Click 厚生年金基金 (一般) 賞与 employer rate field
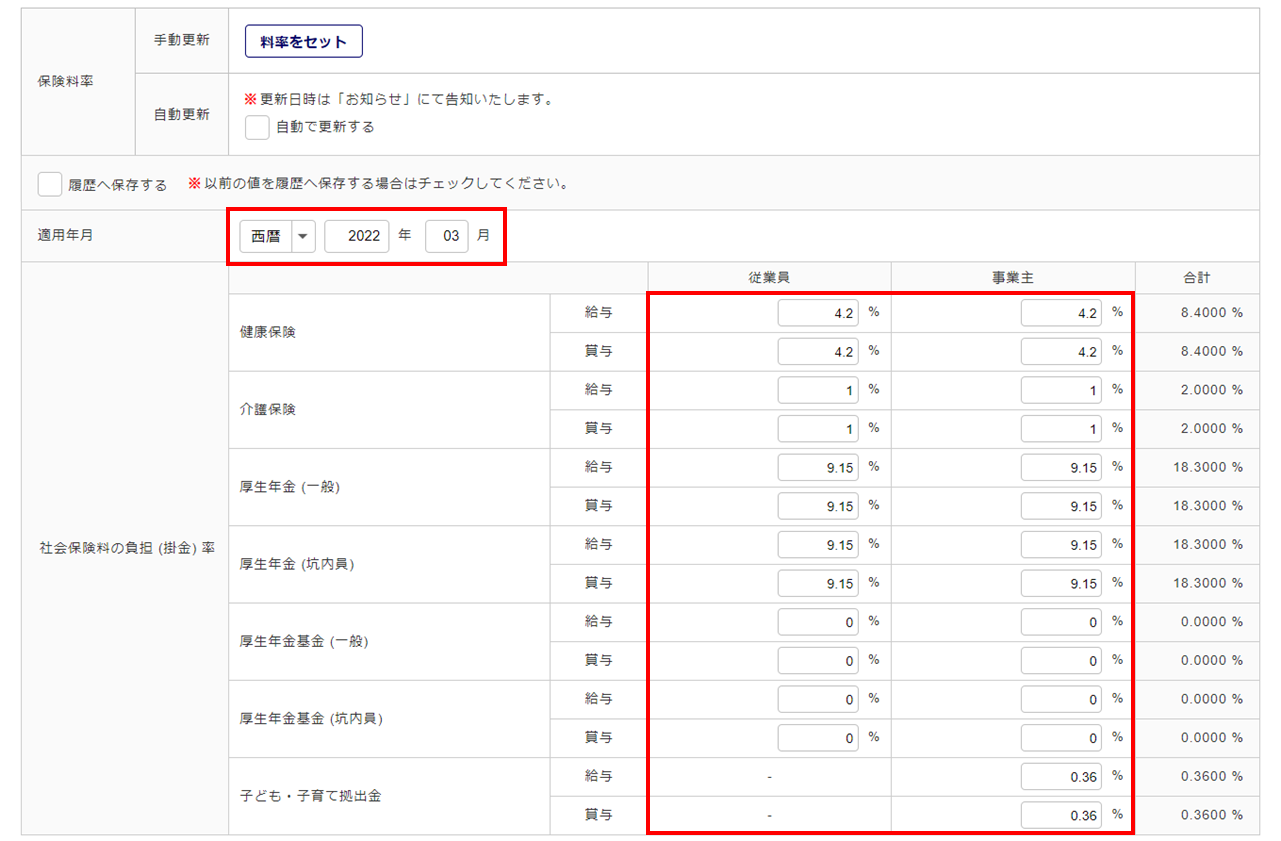The image size is (1281, 841). [x=1061, y=660]
